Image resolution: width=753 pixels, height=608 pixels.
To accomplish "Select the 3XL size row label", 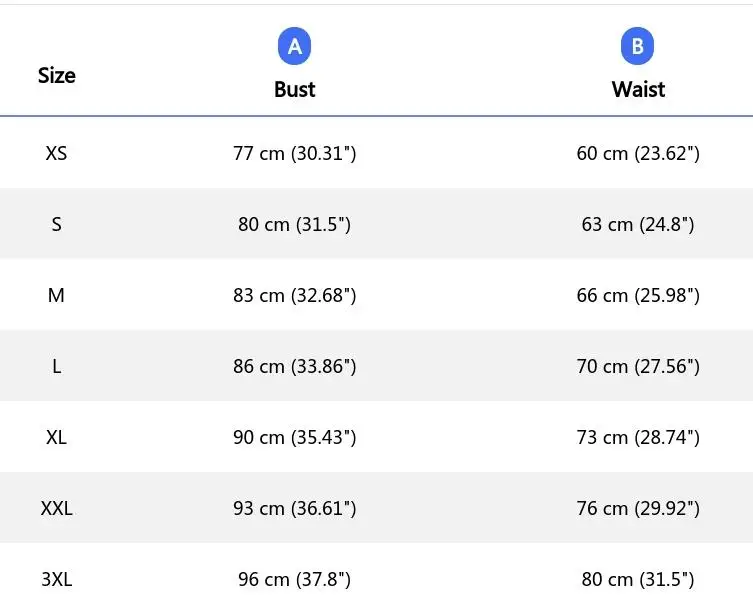I will 57,579.
